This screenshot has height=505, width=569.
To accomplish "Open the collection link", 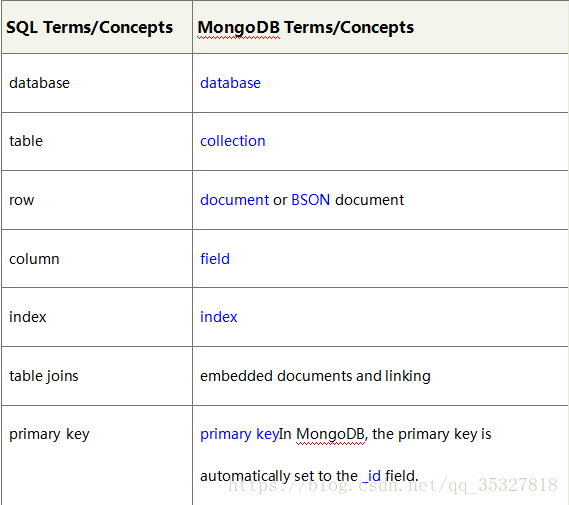I will coord(233,141).
